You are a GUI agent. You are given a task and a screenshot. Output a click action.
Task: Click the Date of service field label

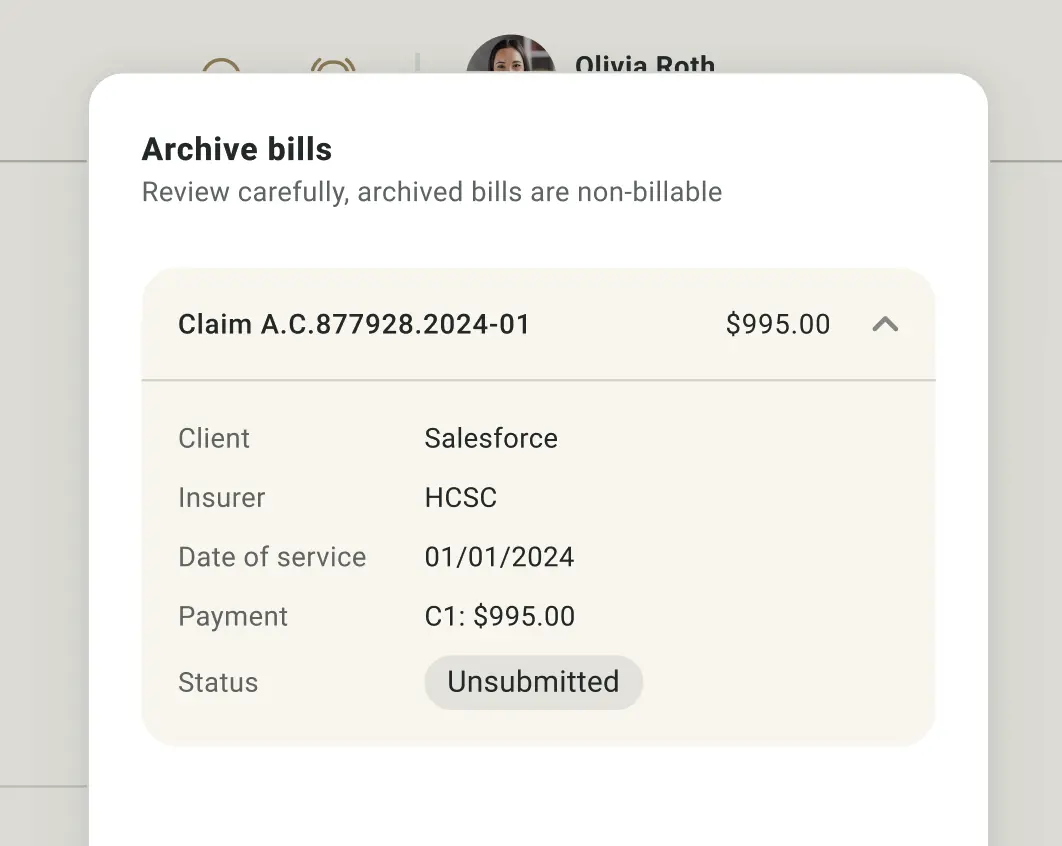[x=272, y=557]
